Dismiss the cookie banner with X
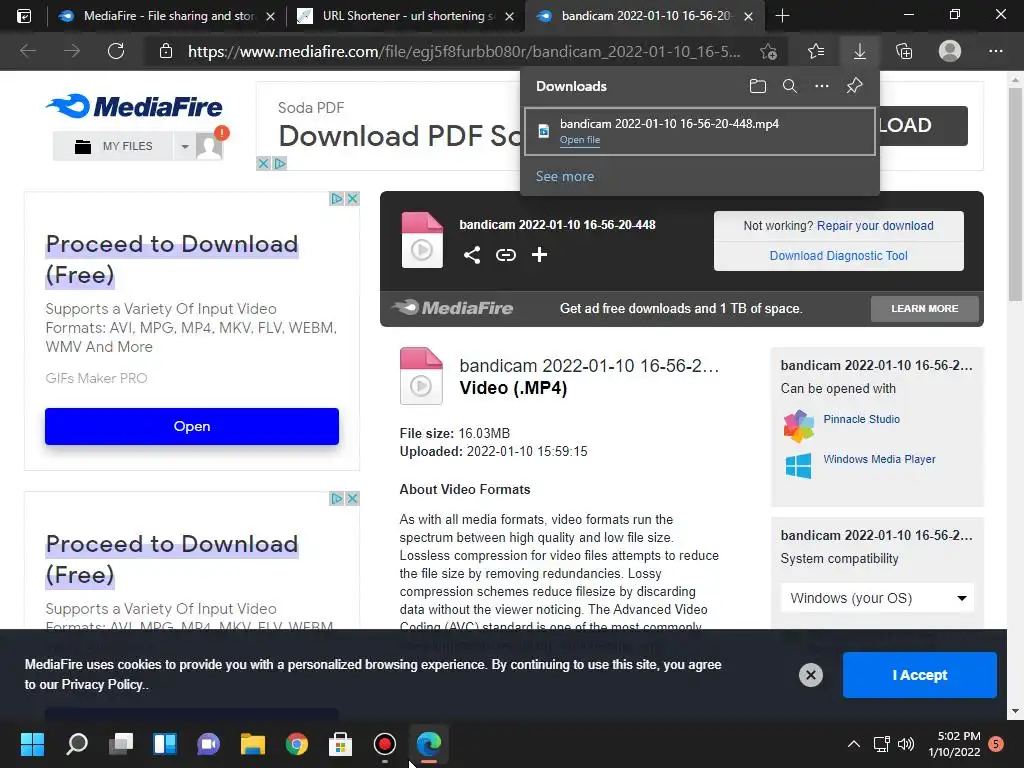 810,675
